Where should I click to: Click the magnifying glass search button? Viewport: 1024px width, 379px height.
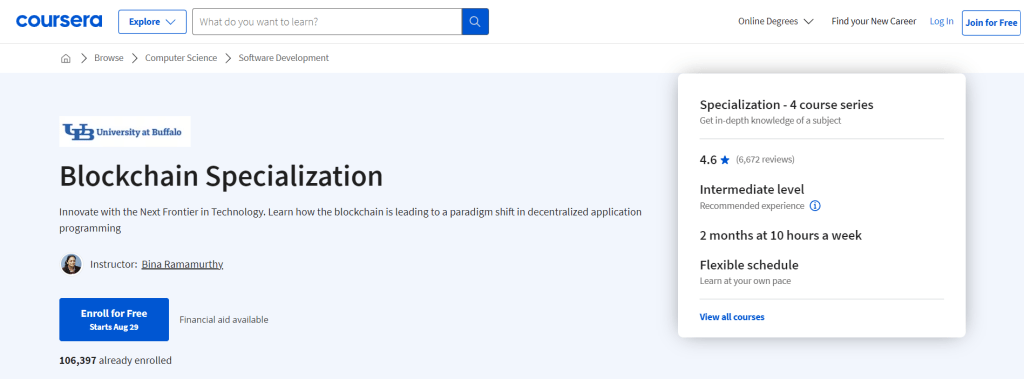pos(475,22)
